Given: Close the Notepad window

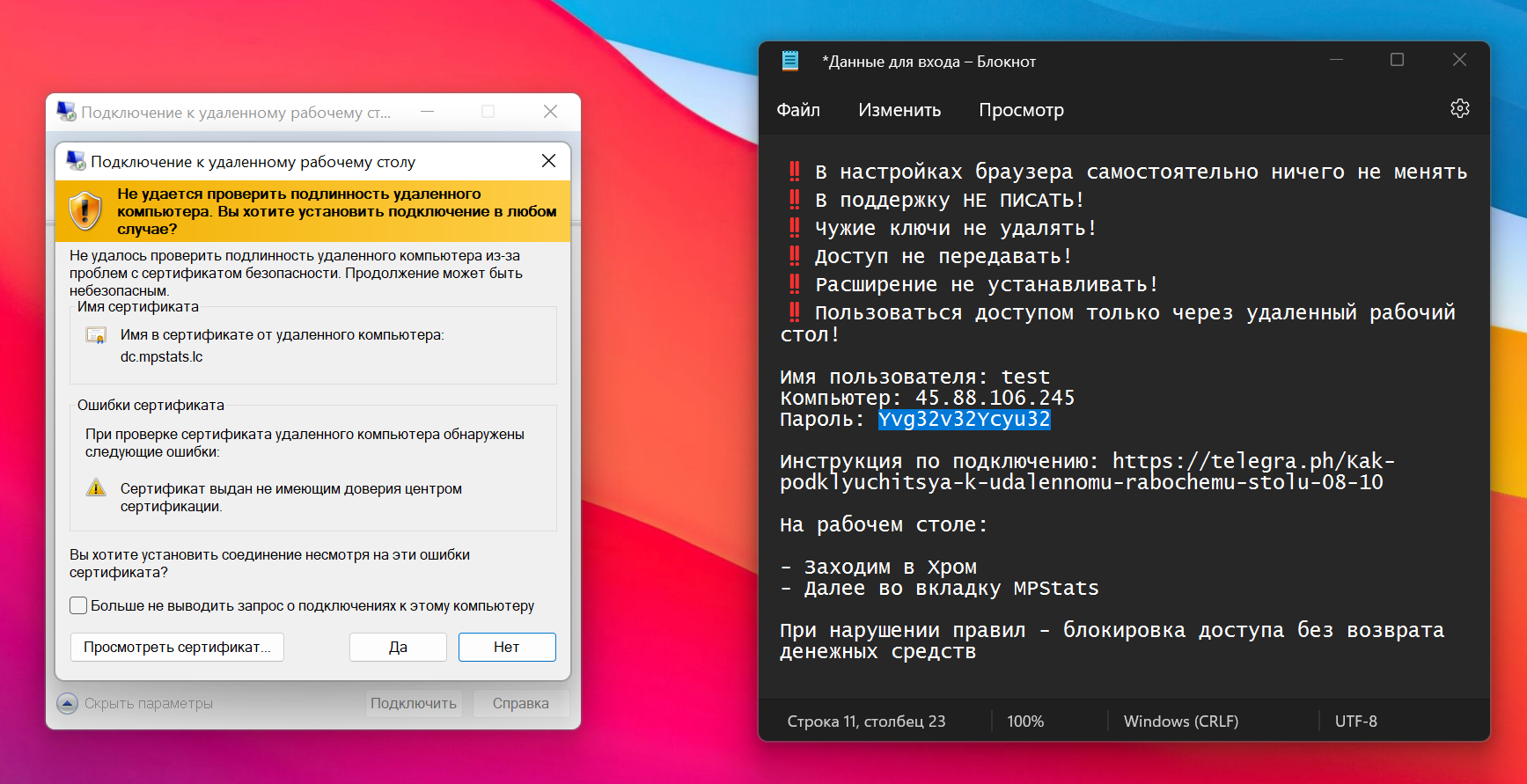Looking at the screenshot, I should [1459, 59].
